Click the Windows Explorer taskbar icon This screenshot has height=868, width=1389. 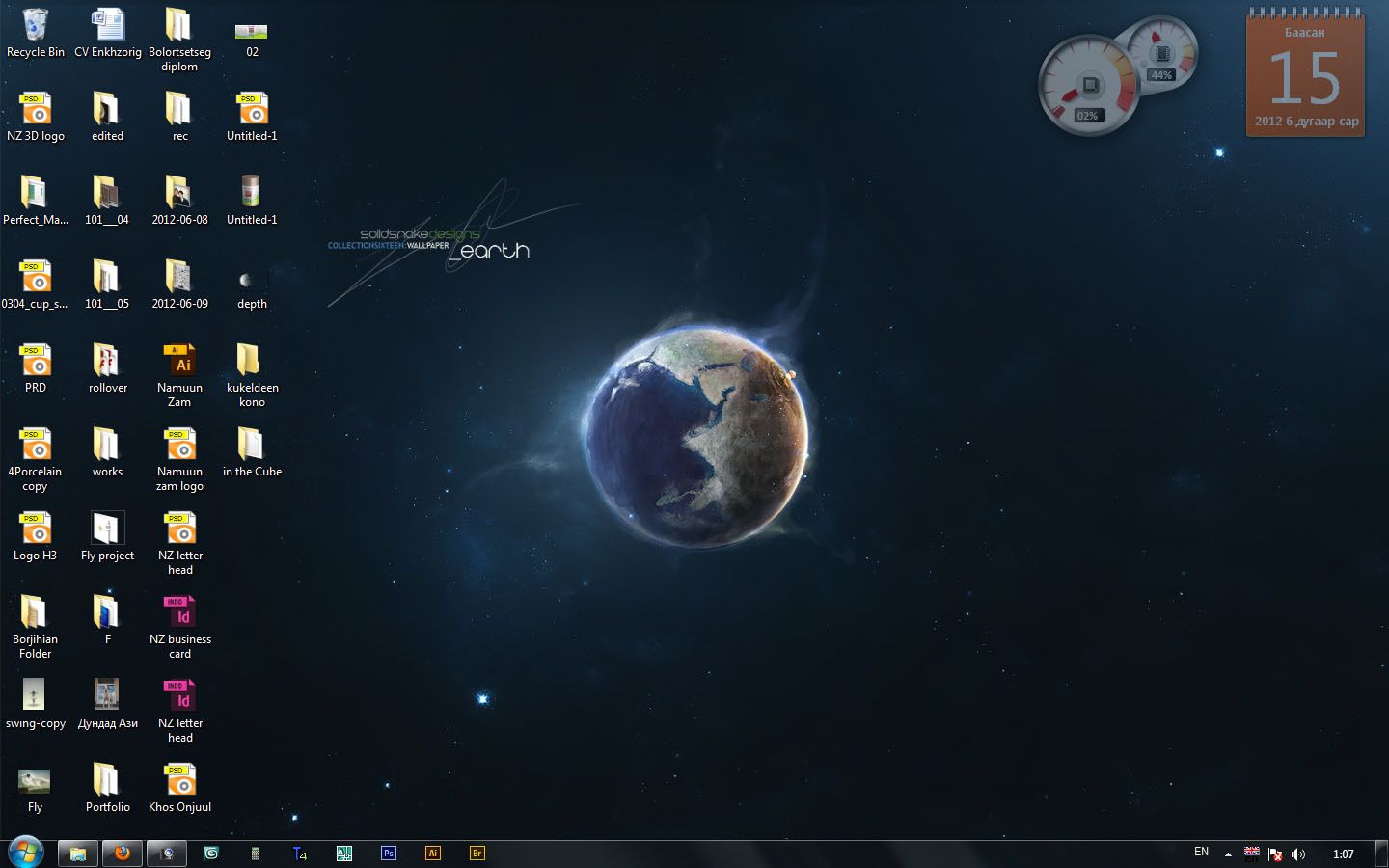click(x=78, y=854)
